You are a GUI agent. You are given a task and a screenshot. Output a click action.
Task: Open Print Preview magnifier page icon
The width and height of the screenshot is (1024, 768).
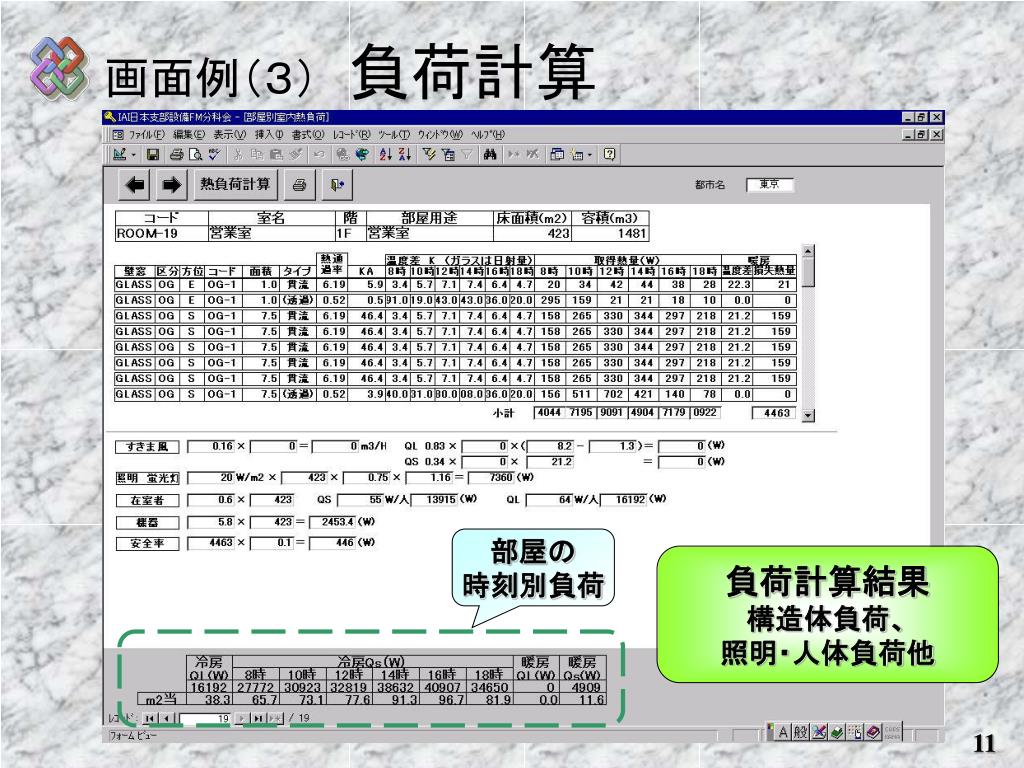tap(195, 155)
